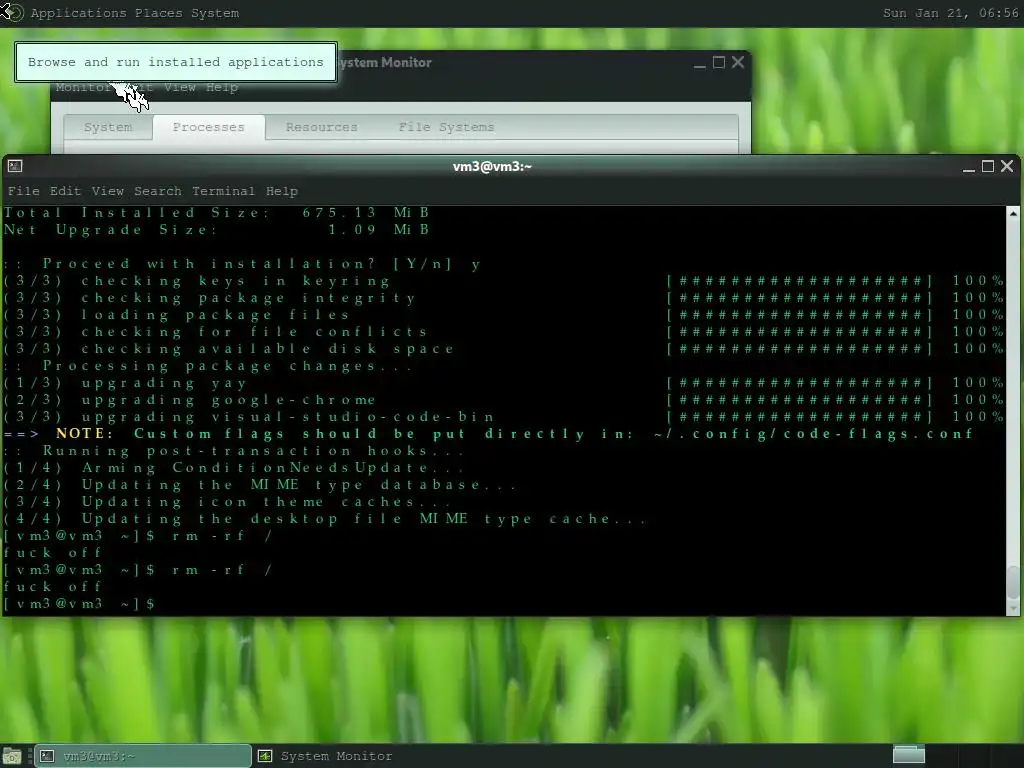
Task: Open the terminal View menu
Action: pyautogui.click(x=108, y=191)
